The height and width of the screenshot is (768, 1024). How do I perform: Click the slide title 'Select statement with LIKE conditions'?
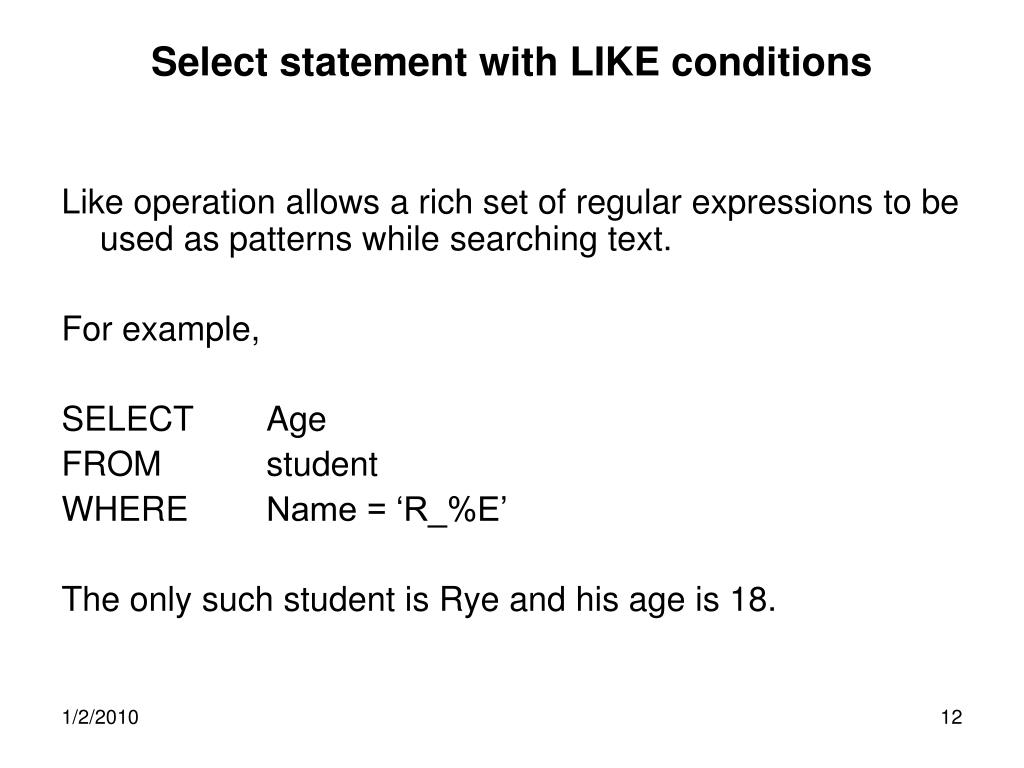click(511, 63)
